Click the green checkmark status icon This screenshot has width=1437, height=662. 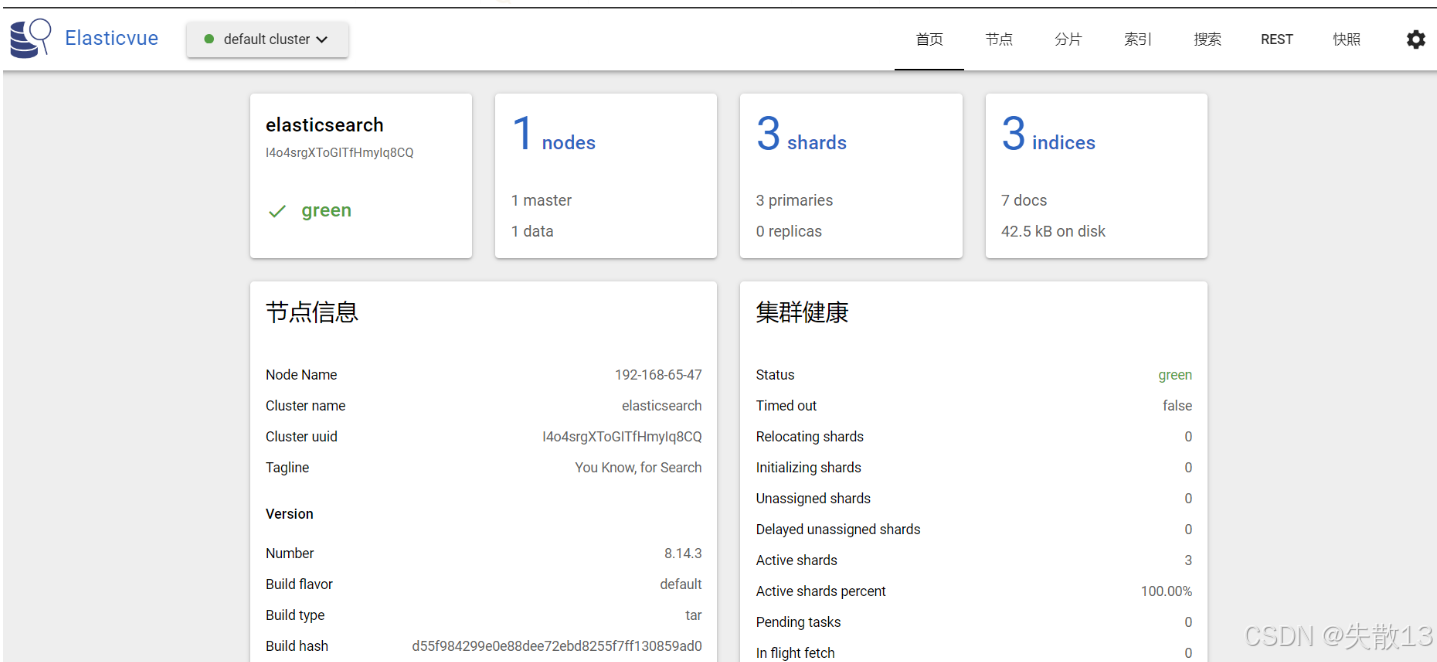click(x=277, y=211)
